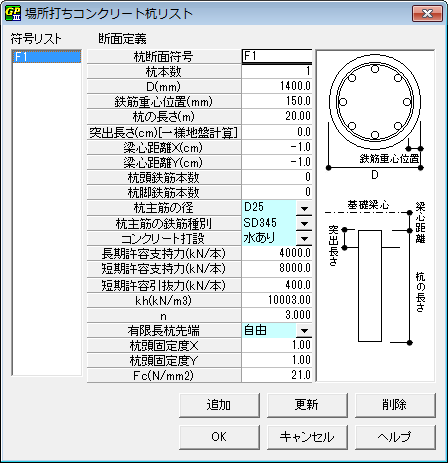Click the kh(kN/m3) value 10003.00 field
The height and width of the screenshot is (463, 448).
click(277, 300)
